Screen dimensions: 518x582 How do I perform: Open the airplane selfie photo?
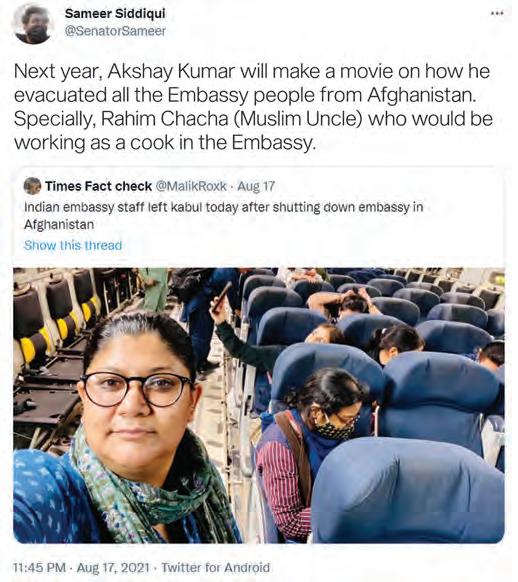coord(259,405)
